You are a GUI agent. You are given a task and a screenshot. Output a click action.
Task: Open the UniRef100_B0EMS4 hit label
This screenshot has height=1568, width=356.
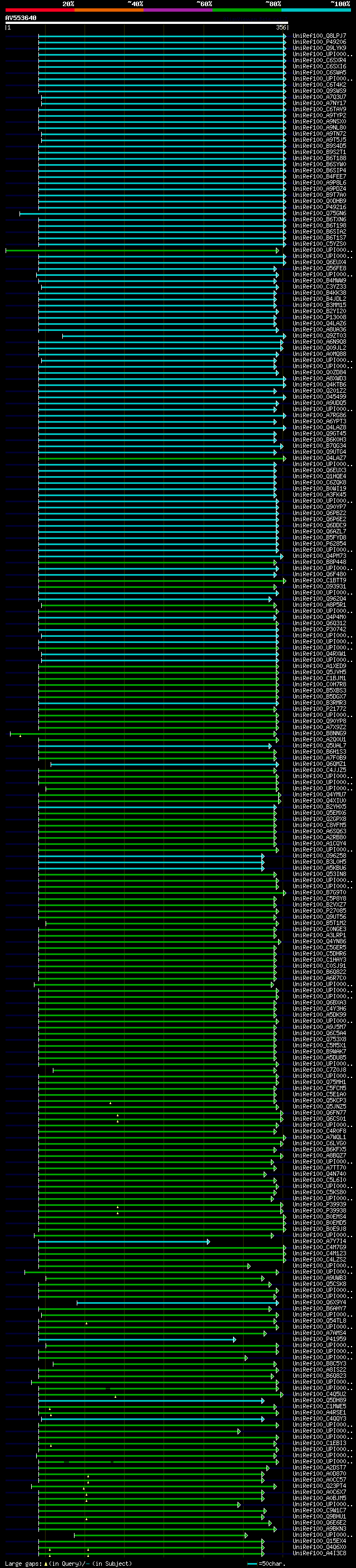point(319,1217)
